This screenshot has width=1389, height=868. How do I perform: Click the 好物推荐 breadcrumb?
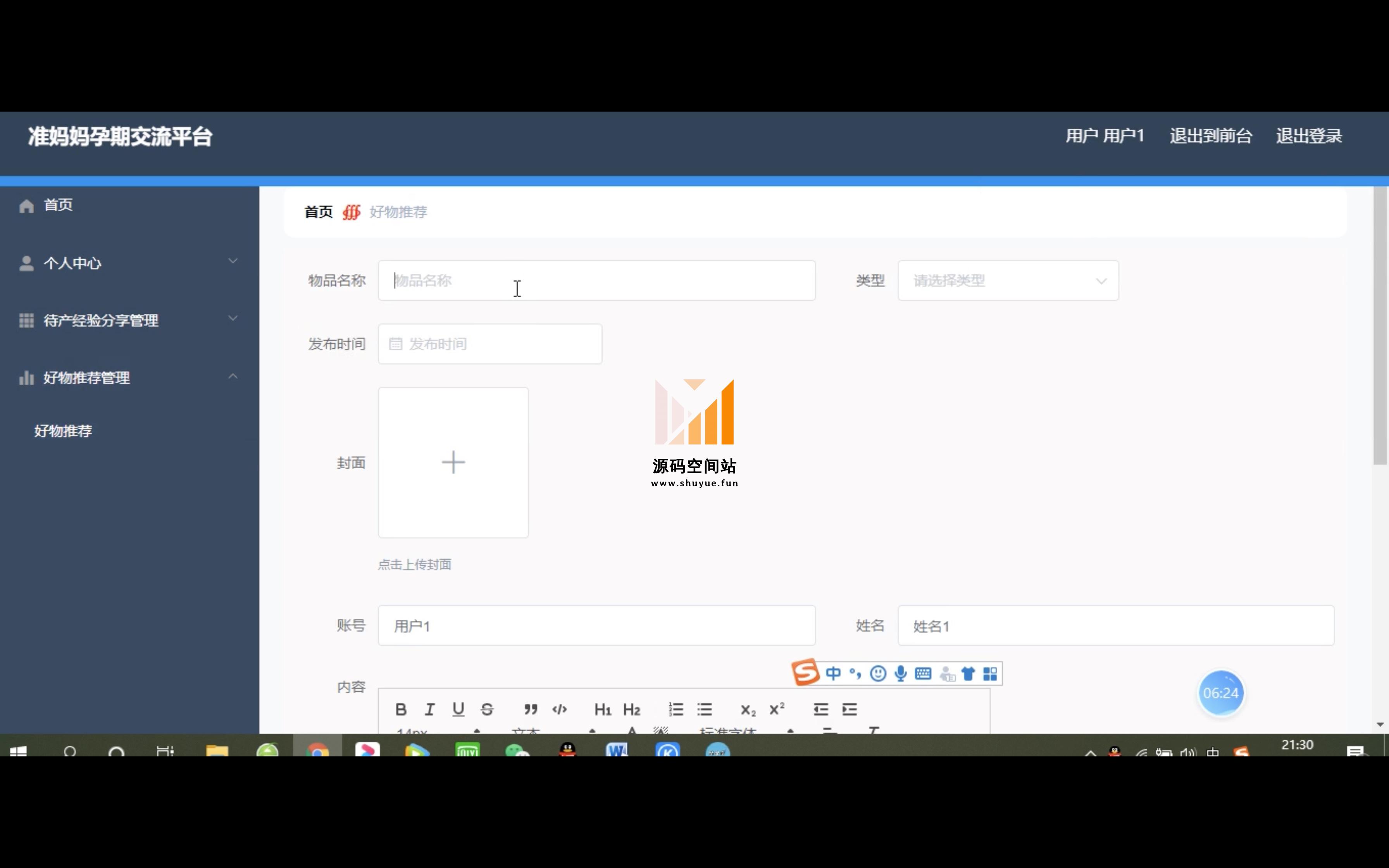pyautogui.click(x=398, y=212)
